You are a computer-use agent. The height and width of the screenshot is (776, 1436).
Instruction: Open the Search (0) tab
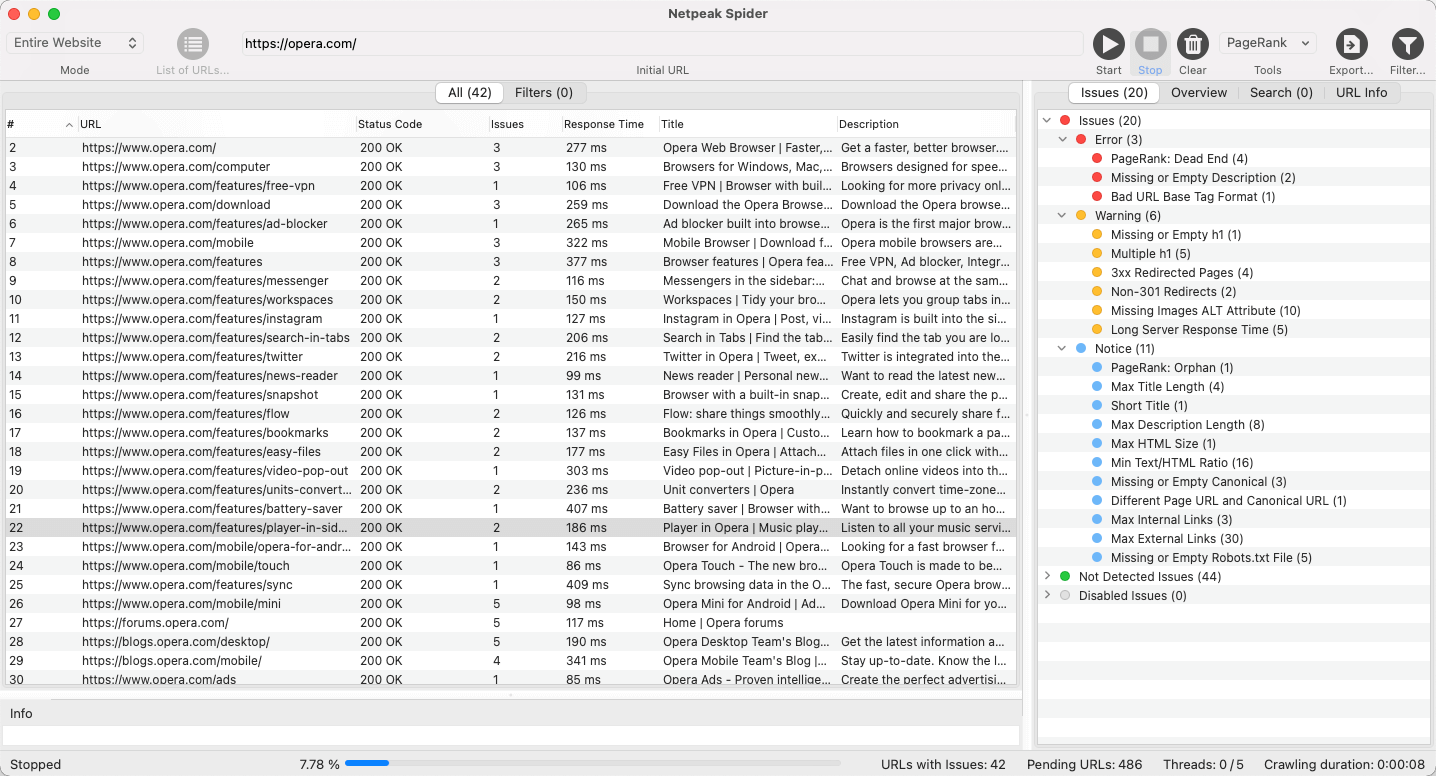coord(1281,93)
